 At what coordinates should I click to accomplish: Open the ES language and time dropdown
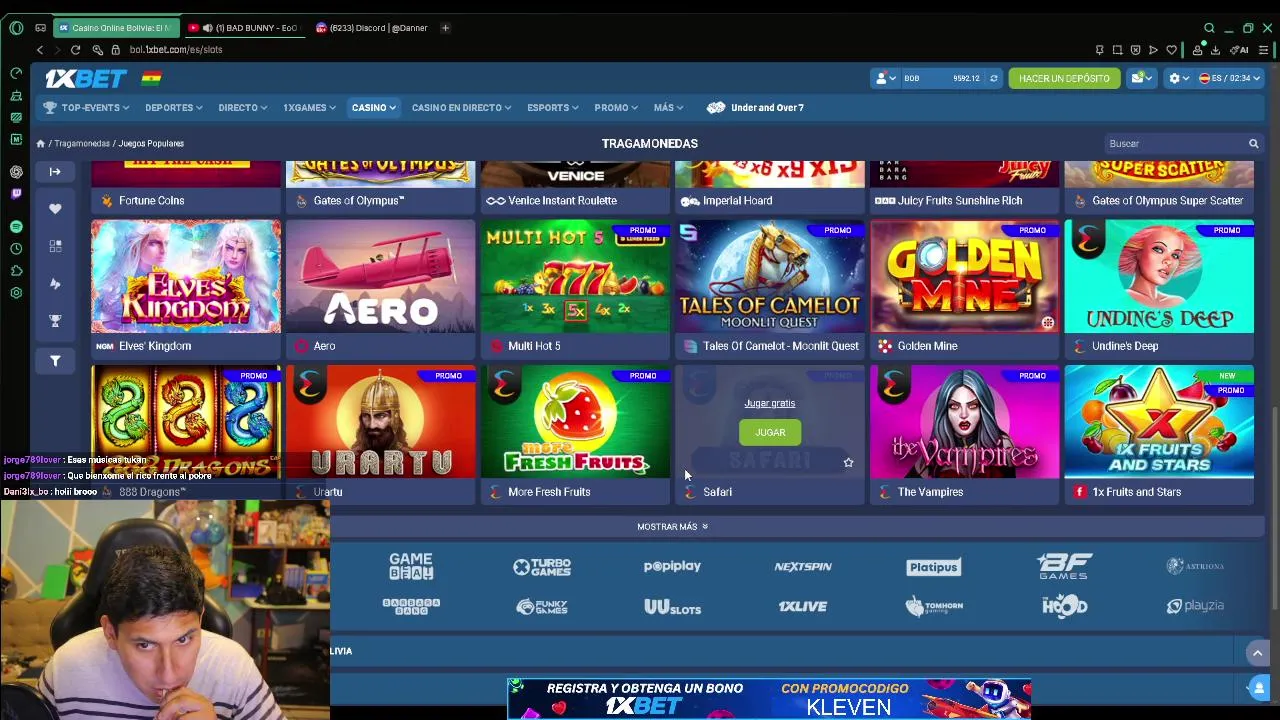[1230, 78]
